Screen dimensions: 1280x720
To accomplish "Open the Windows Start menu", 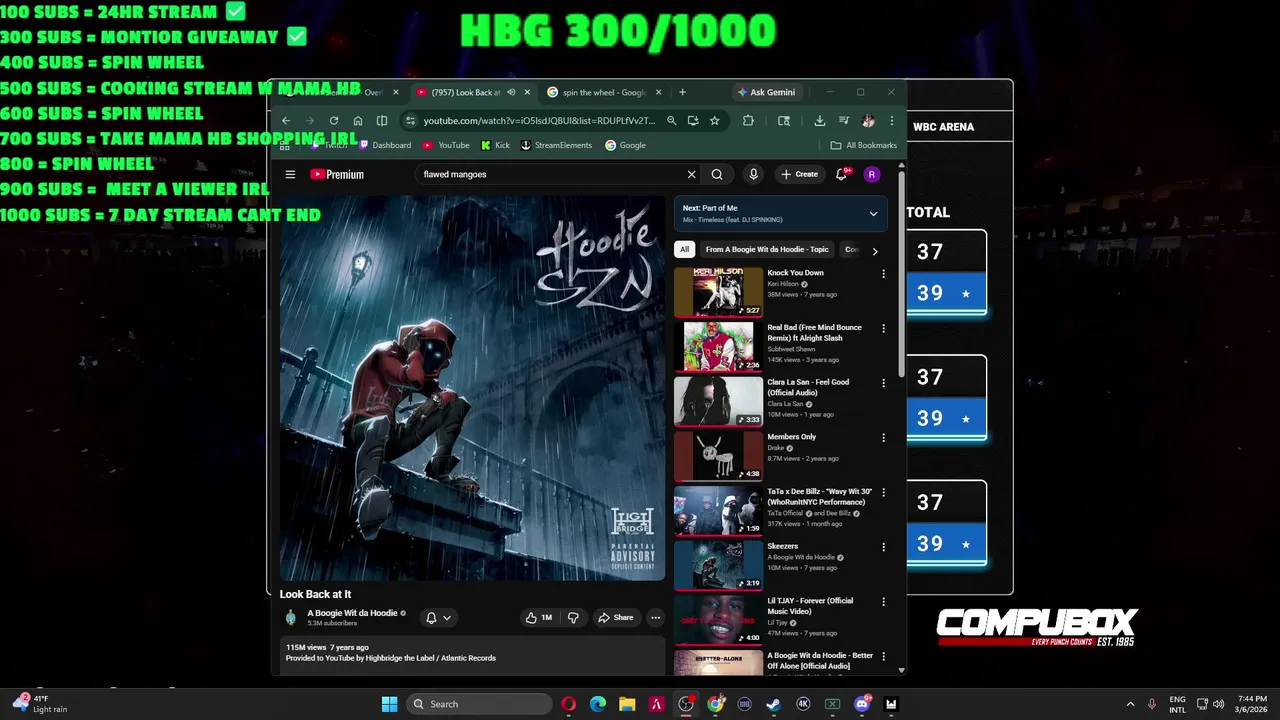I will click(x=390, y=704).
